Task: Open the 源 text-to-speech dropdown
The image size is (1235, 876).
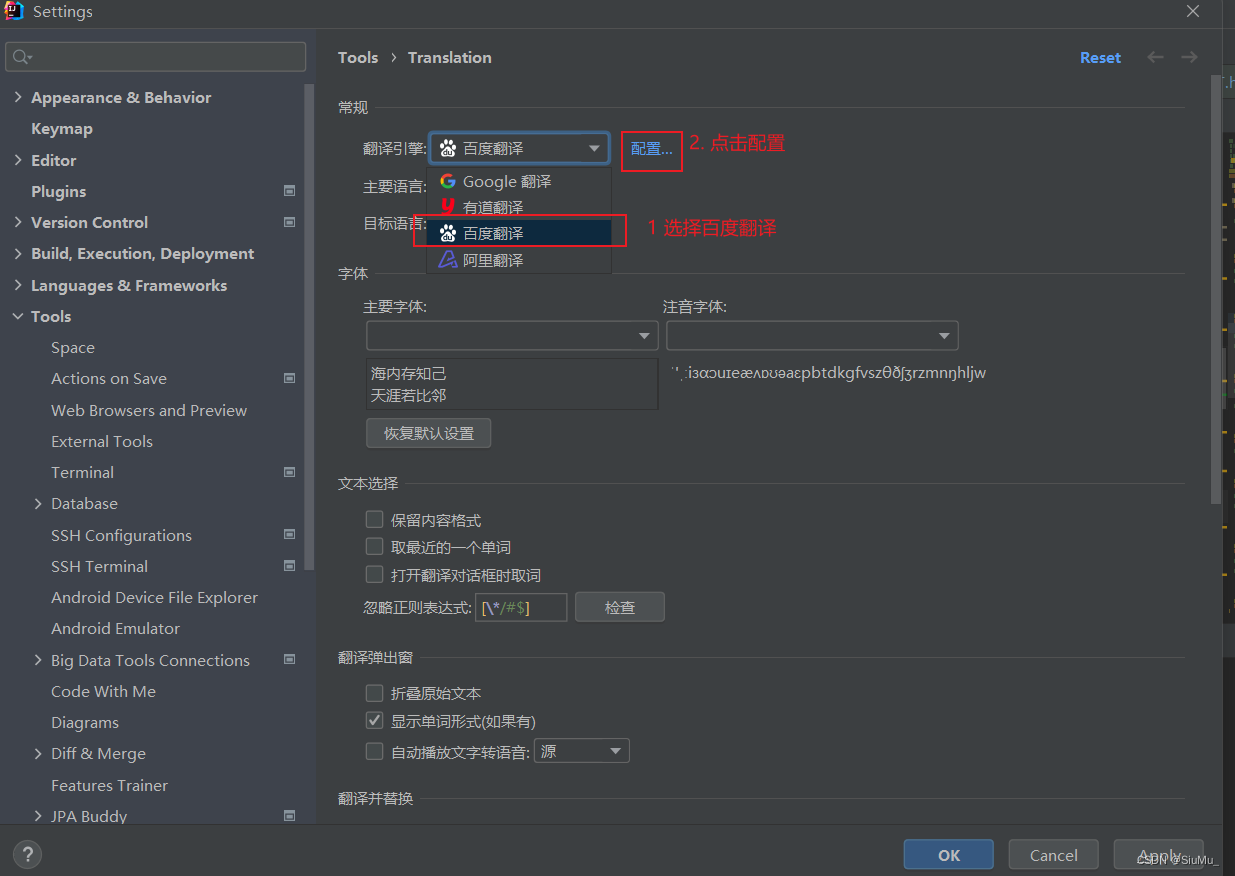Action: (582, 751)
